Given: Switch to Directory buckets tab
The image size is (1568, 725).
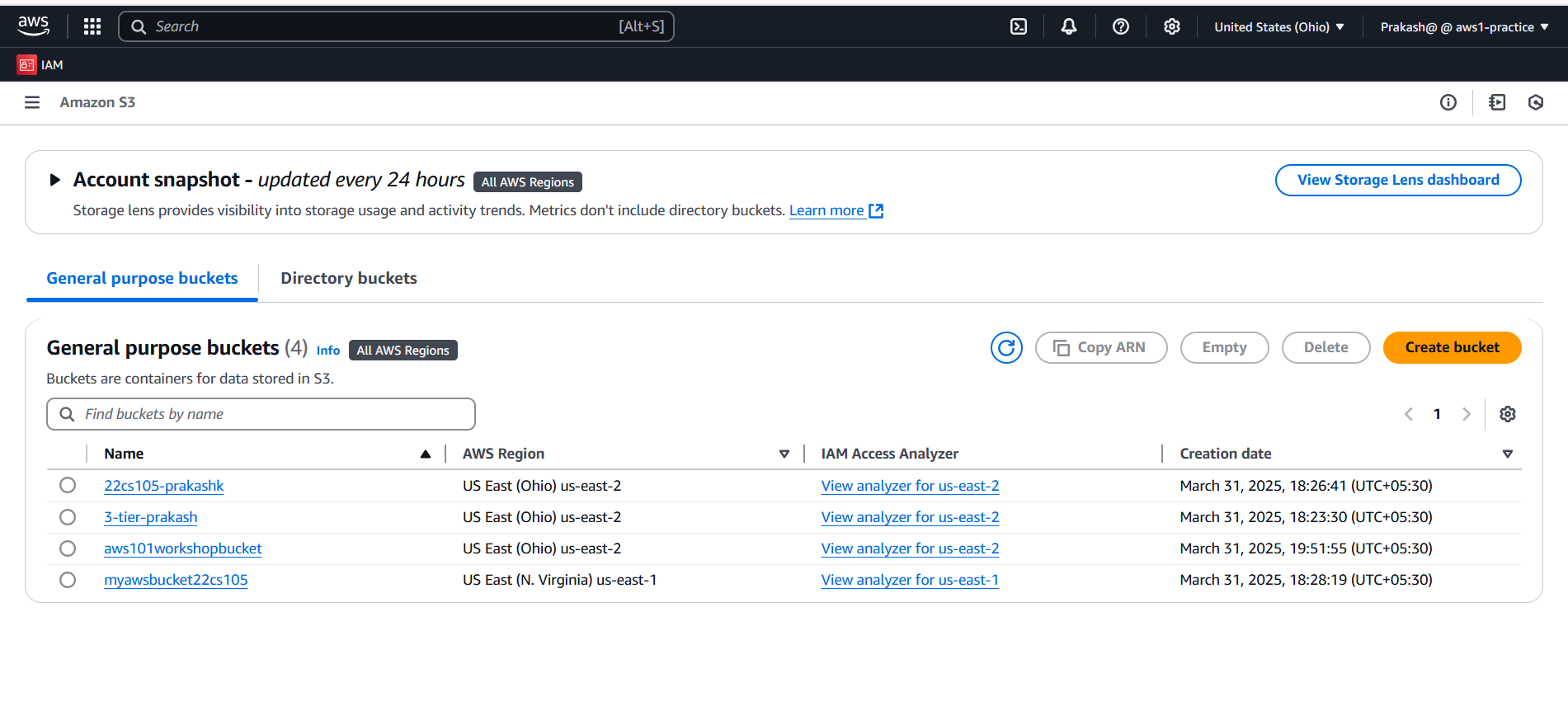Looking at the screenshot, I should 349,278.
